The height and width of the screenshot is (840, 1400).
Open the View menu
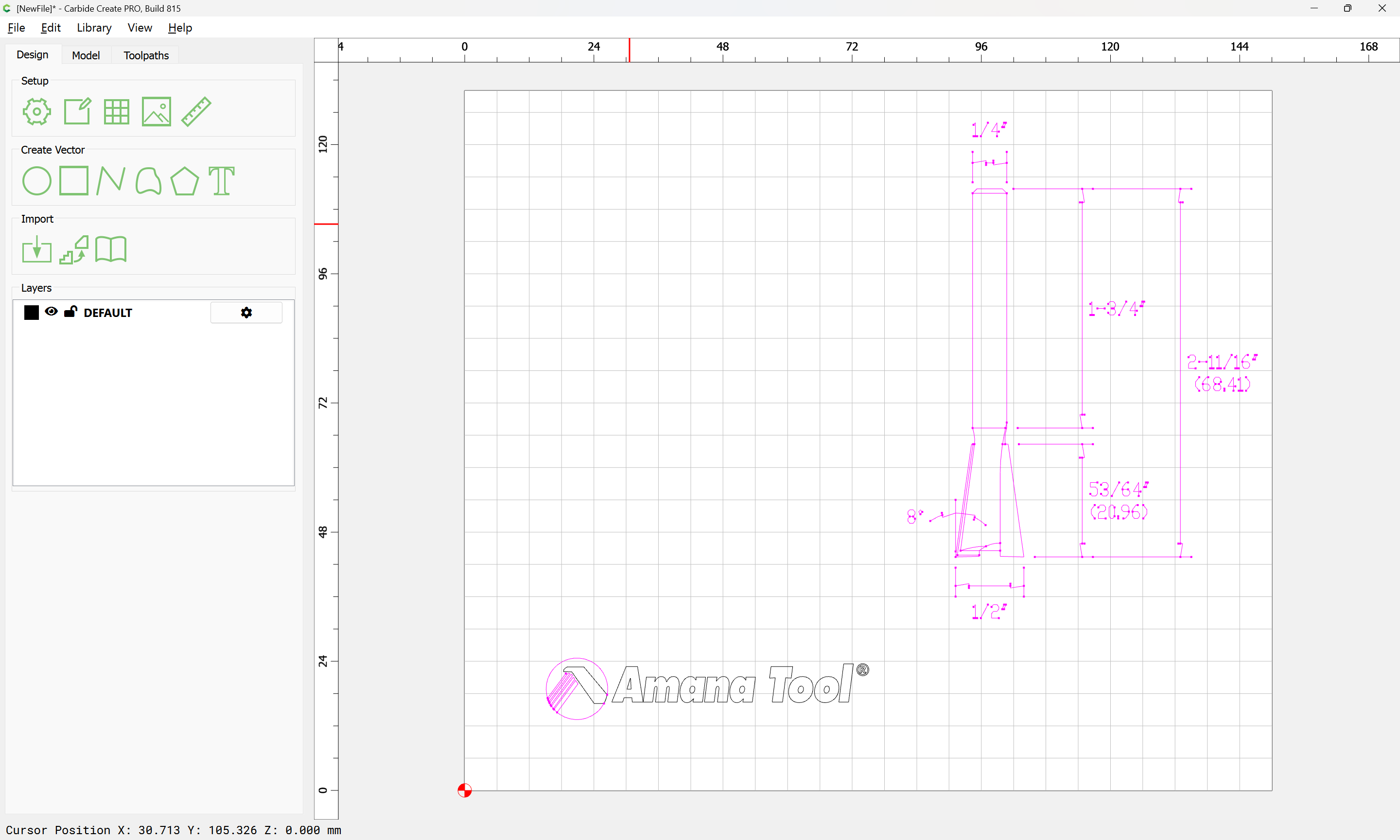(x=140, y=28)
